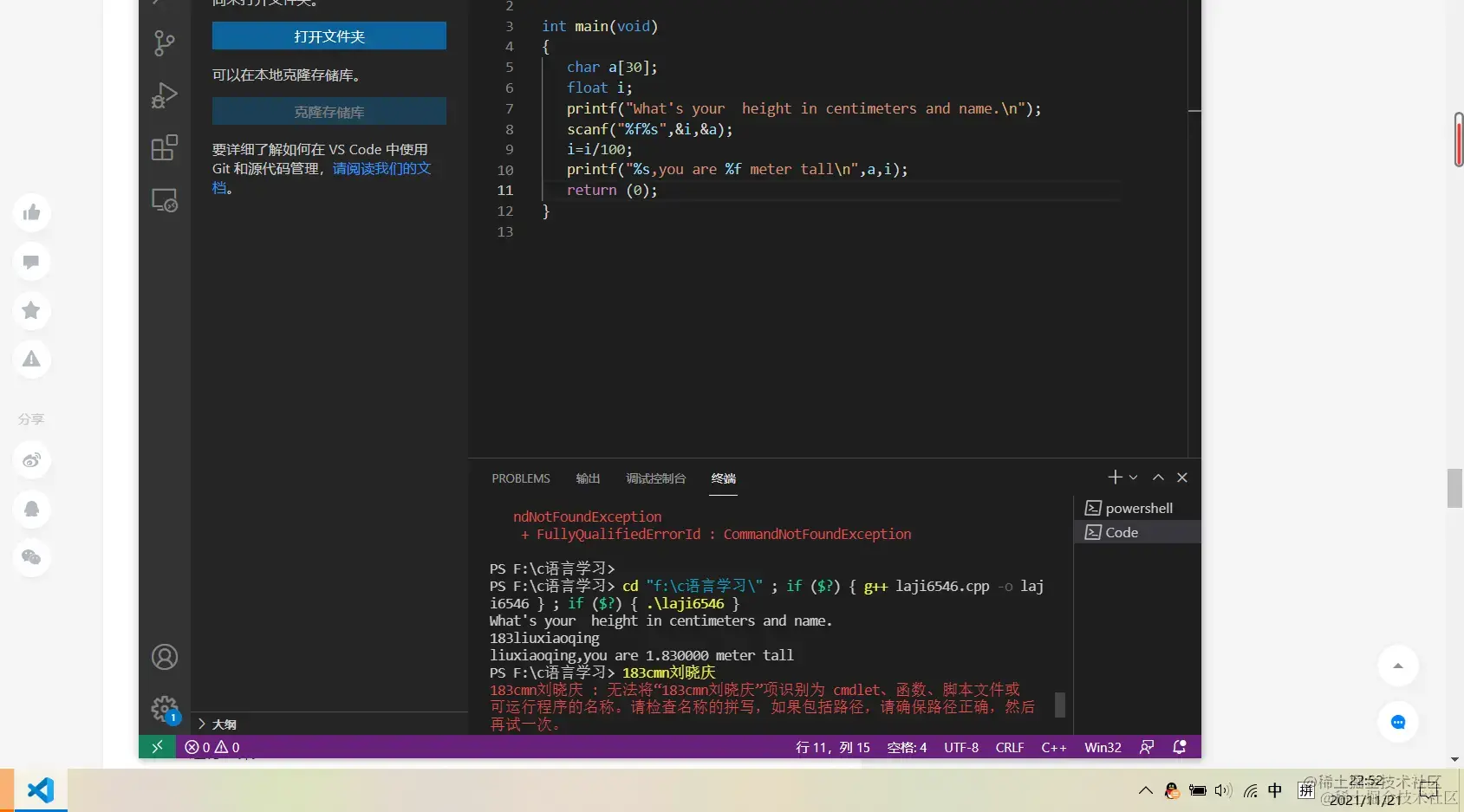Open the Run and Debug view icon

click(164, 95)
